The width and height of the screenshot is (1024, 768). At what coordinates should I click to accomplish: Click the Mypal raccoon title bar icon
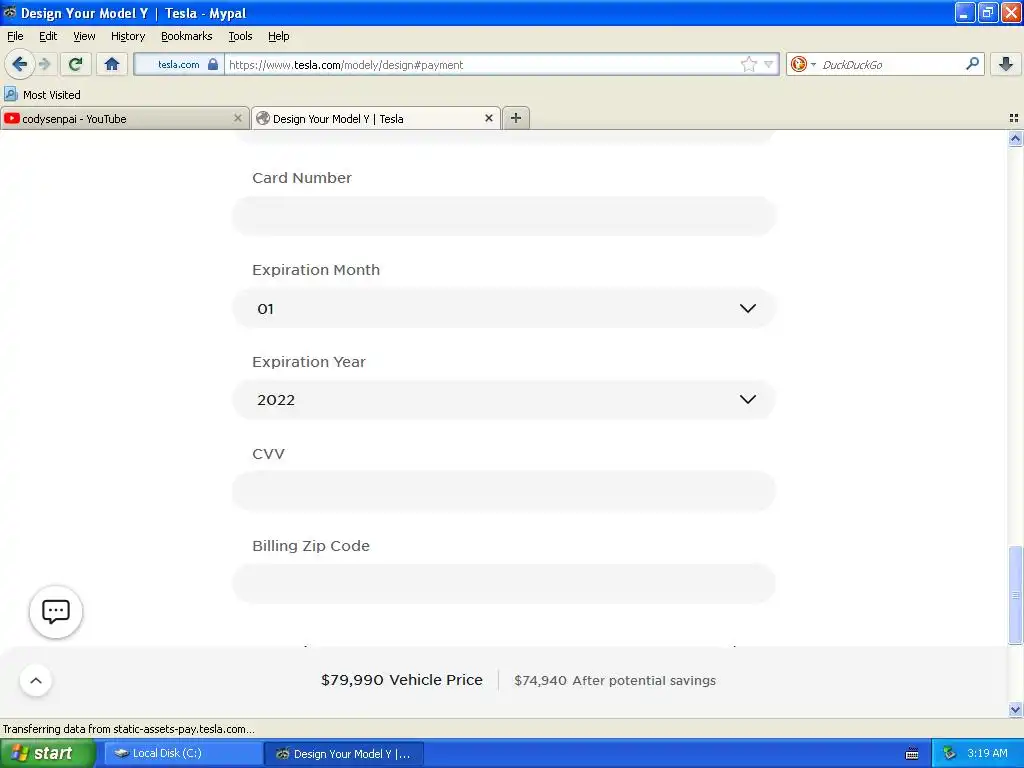pyautogui.click(x=9, y=12)
